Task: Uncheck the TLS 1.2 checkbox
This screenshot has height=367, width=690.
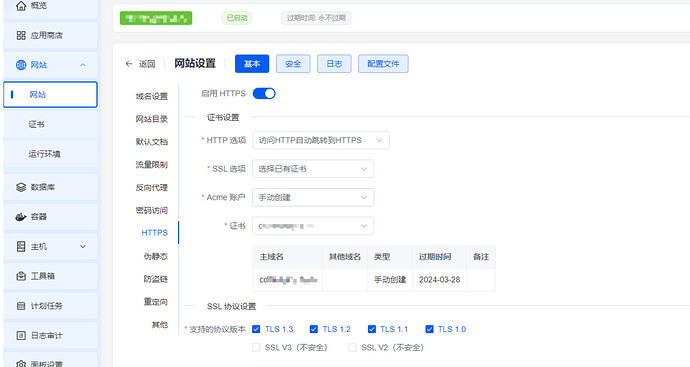Action: coord(314,329)
